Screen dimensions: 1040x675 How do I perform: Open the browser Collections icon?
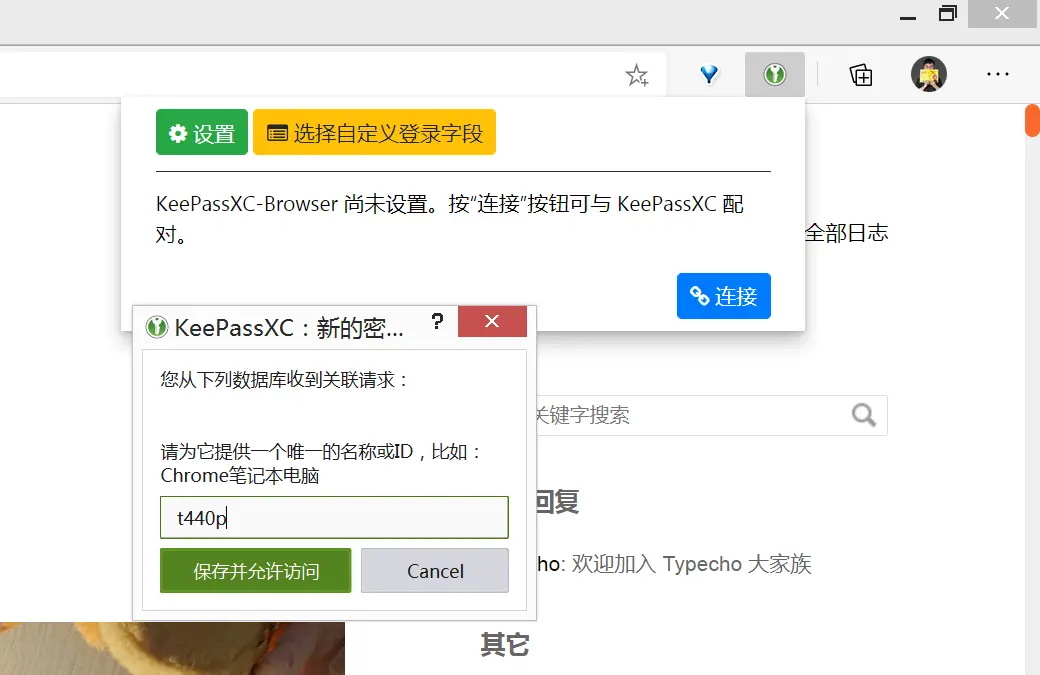click(x=861, y=75)
